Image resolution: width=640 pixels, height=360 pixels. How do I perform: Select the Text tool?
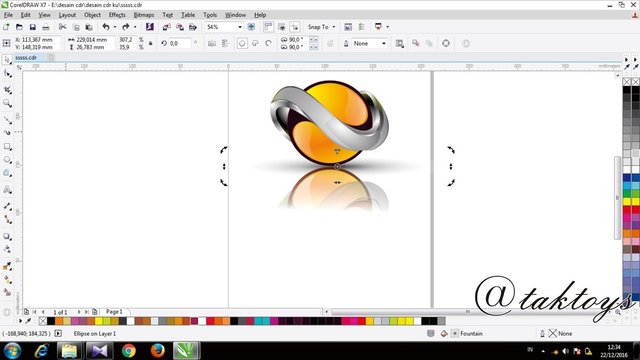(x=7, y=189)
